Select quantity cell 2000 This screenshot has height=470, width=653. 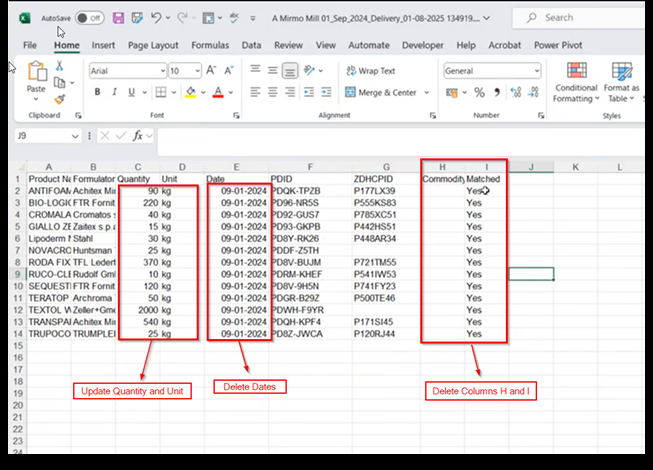[x=138, y=310]
